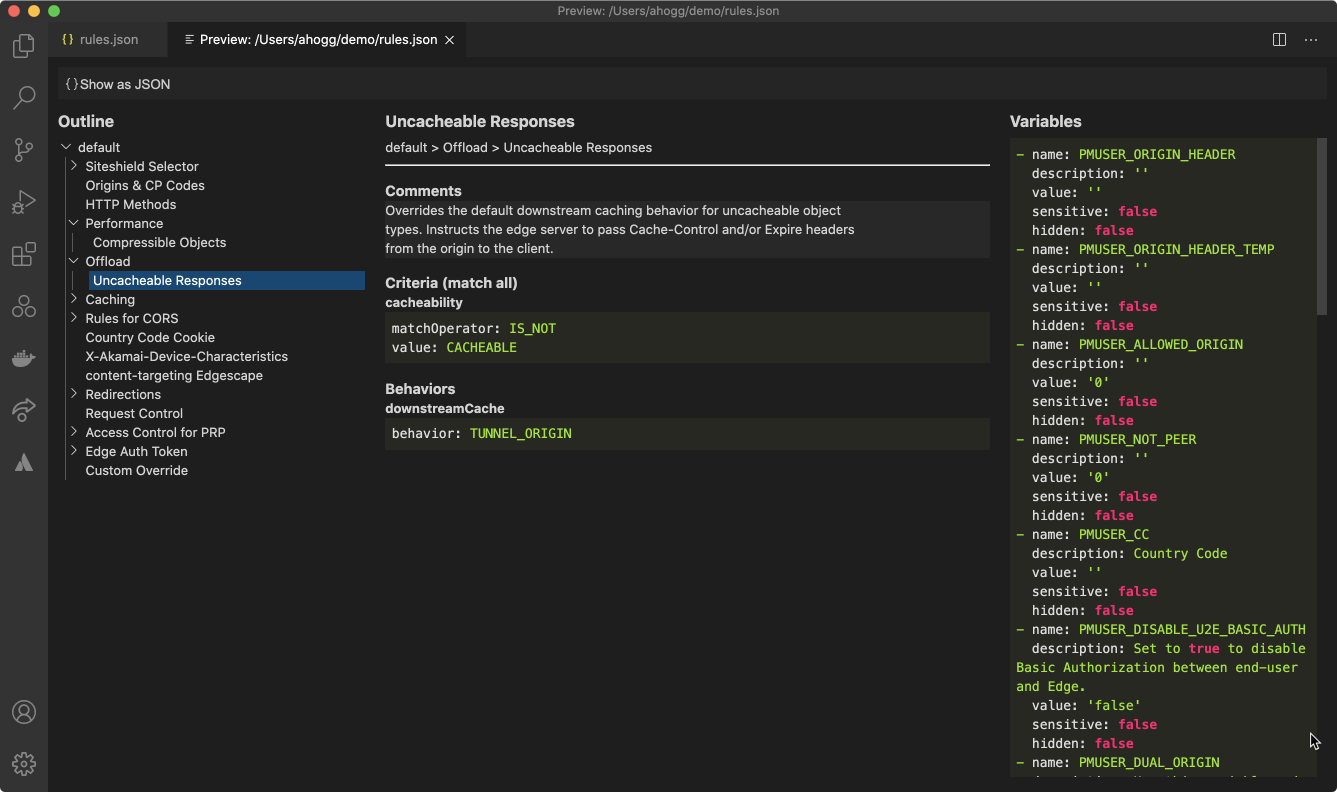Image resolution: width=1337 pixels, height=792 pixels.
Task: Click the Edge Auth Token label
Action: pyautogui.click(x=136, y=451)
